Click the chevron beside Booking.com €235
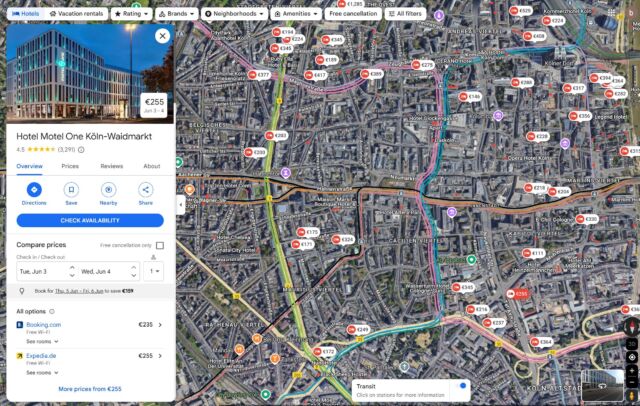This screenshot has width=640, height=406. [160, 325]
